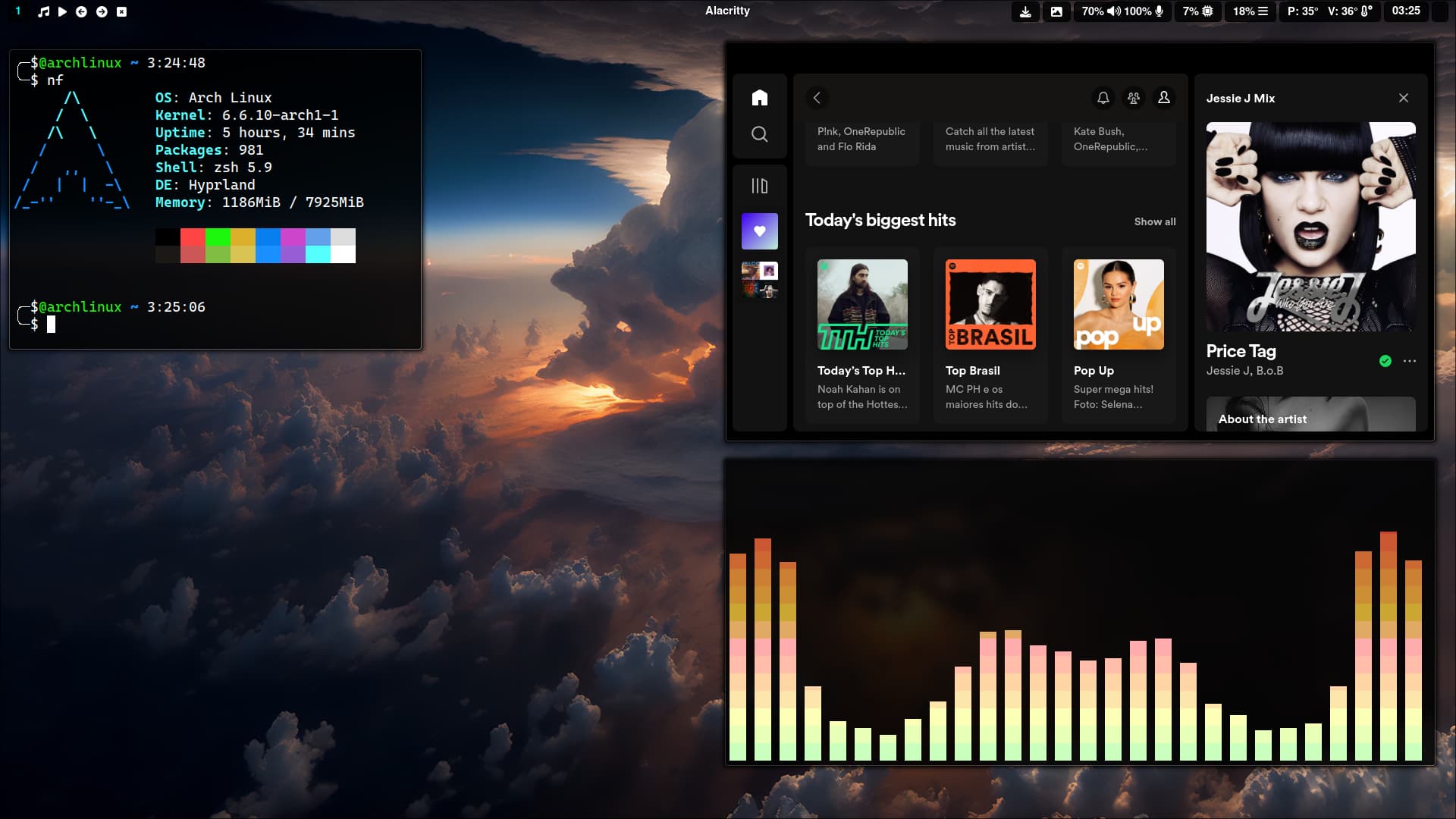Open the Spotify Home icon
1456x819 pixels.
(x=759, y=98)
